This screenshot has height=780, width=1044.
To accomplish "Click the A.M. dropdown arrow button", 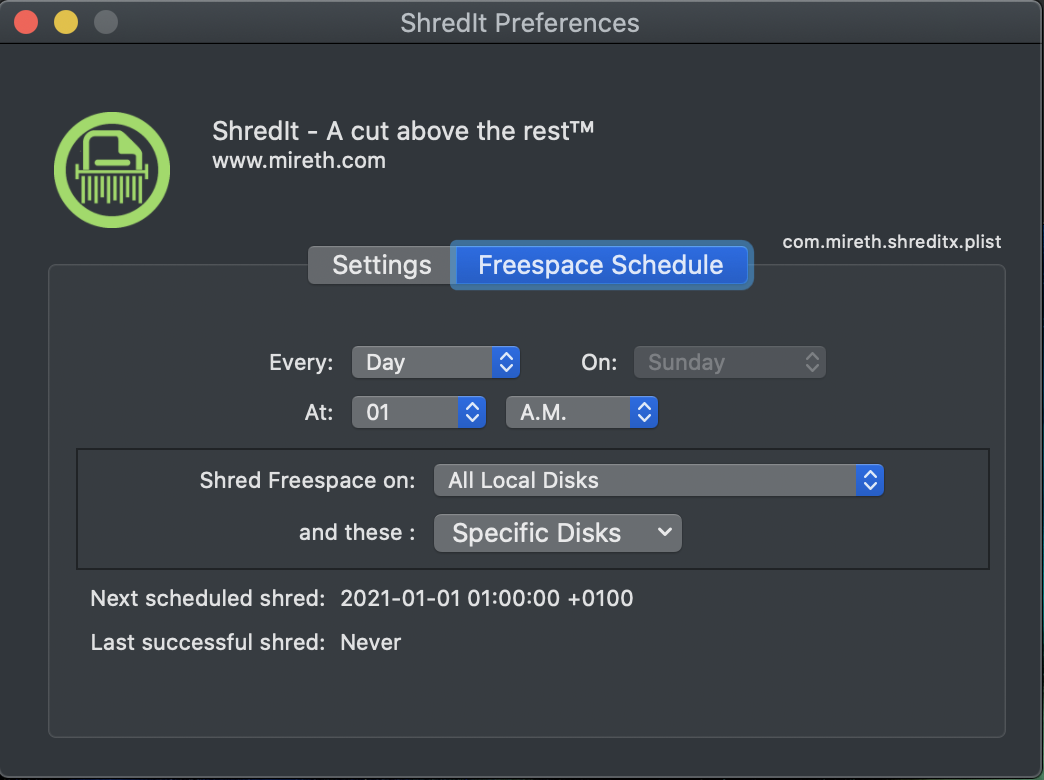I will [645, 412].
